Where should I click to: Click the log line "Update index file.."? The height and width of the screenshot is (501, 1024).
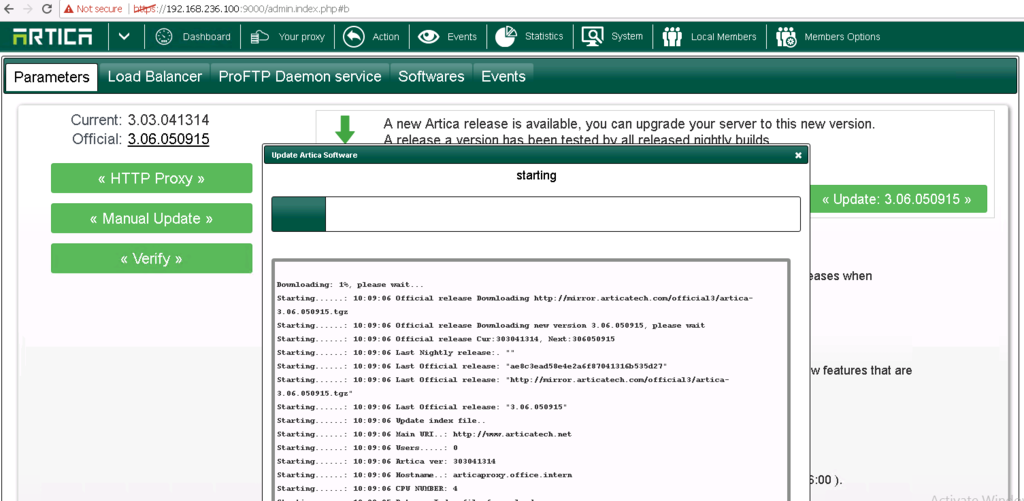[x=381, y=421]
